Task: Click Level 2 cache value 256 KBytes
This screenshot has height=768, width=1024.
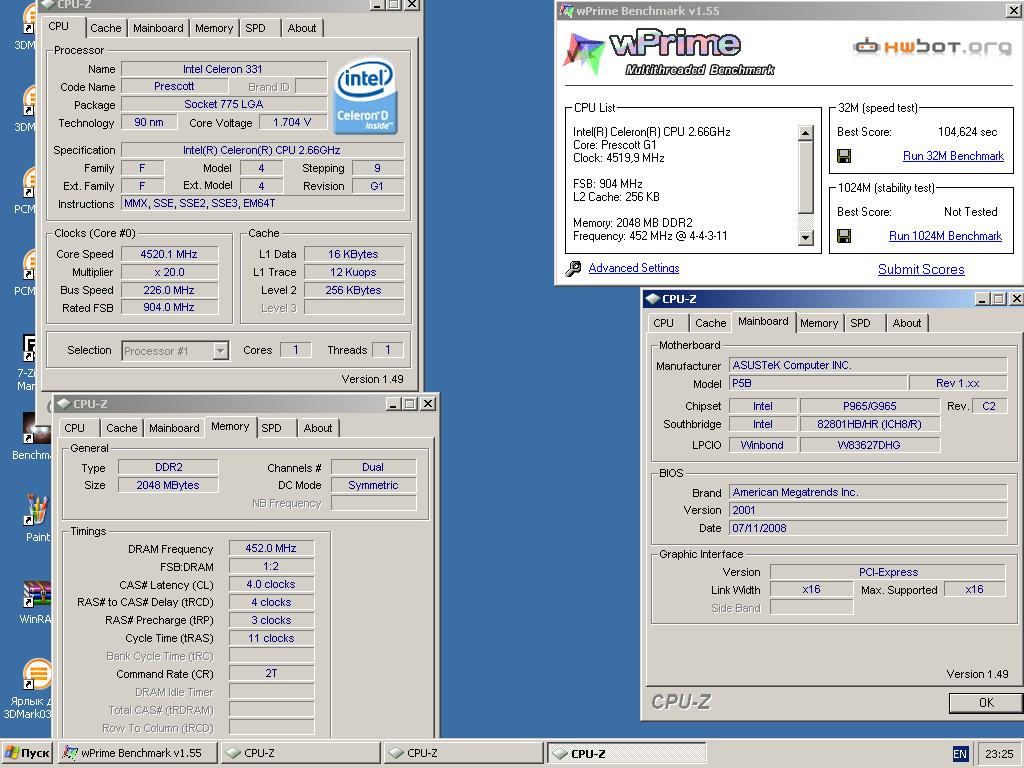Action: coord(353,290)
